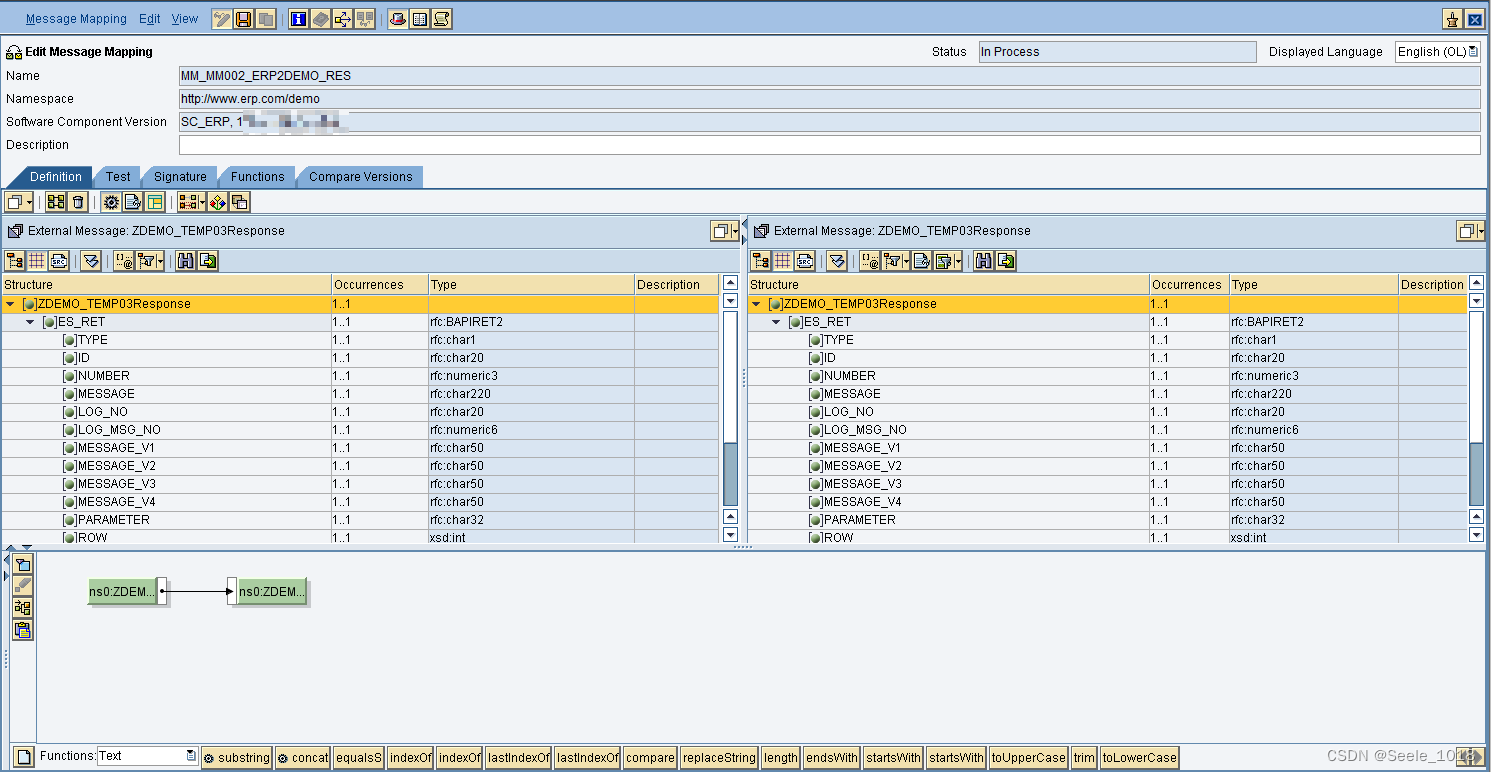
Task: Collapse ES_RET node in right target structure
Action: point(777,322)
